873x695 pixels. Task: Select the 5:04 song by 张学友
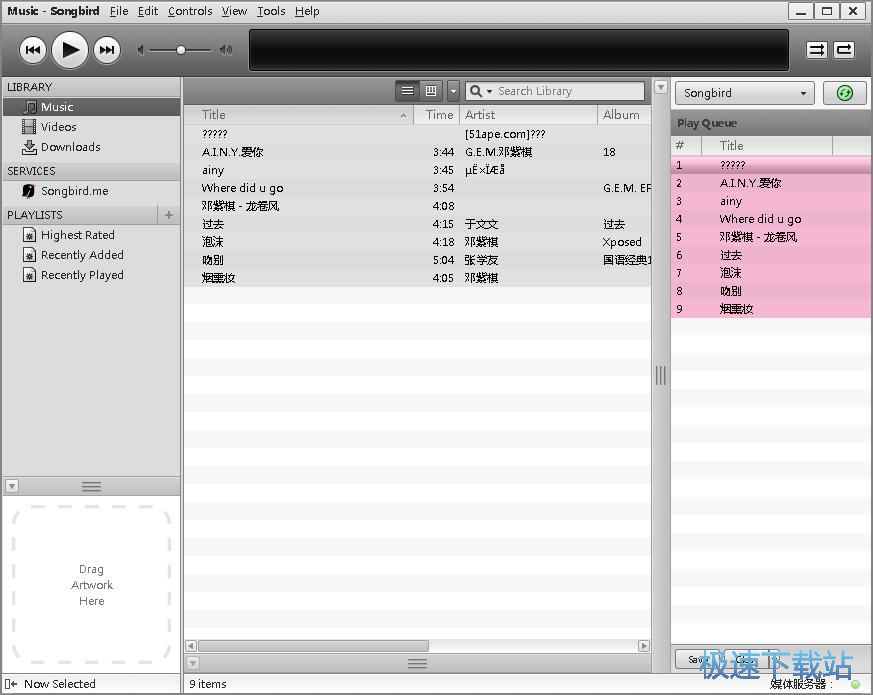click(x=418, y=260)
